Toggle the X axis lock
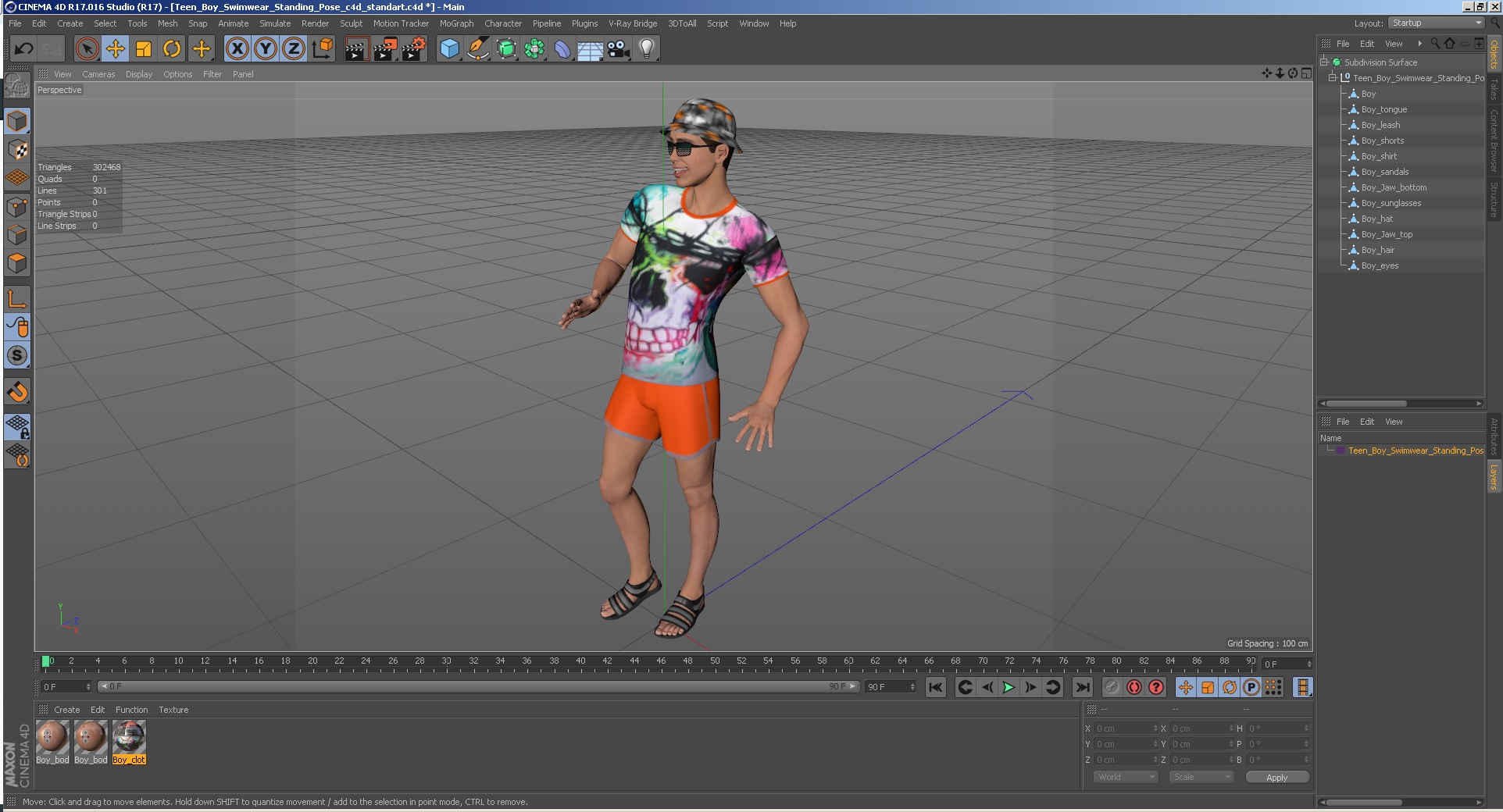1503x812 pixels. pos(237,49)
